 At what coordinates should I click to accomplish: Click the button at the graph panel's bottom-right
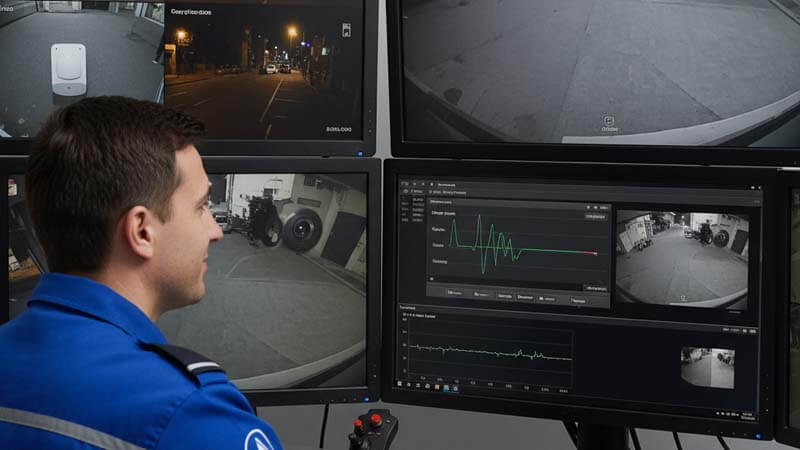pos(596,287)
